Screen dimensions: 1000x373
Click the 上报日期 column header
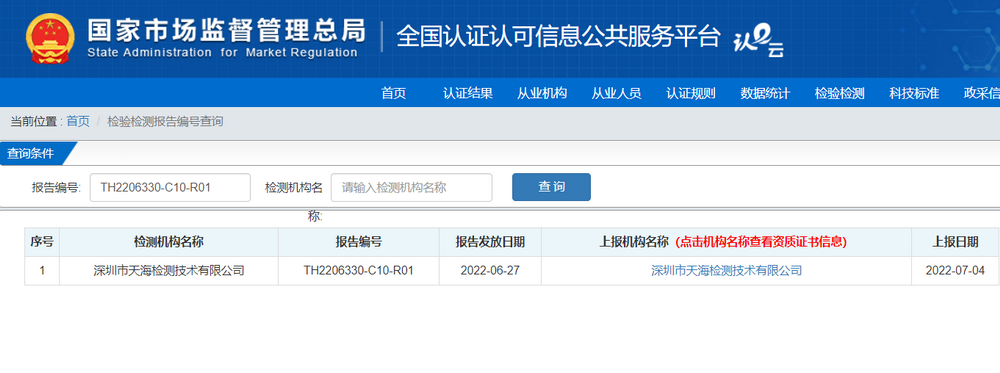click(x=955, y=242)
